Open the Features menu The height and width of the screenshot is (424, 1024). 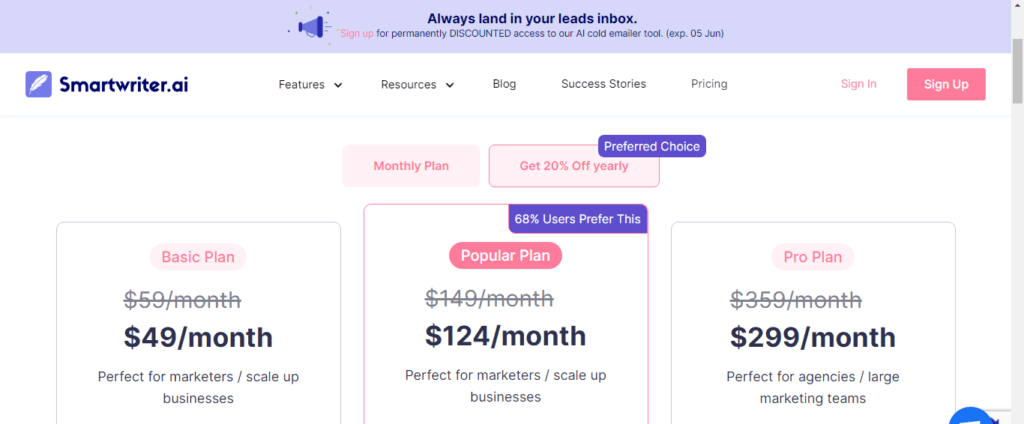tap(302, 84)
